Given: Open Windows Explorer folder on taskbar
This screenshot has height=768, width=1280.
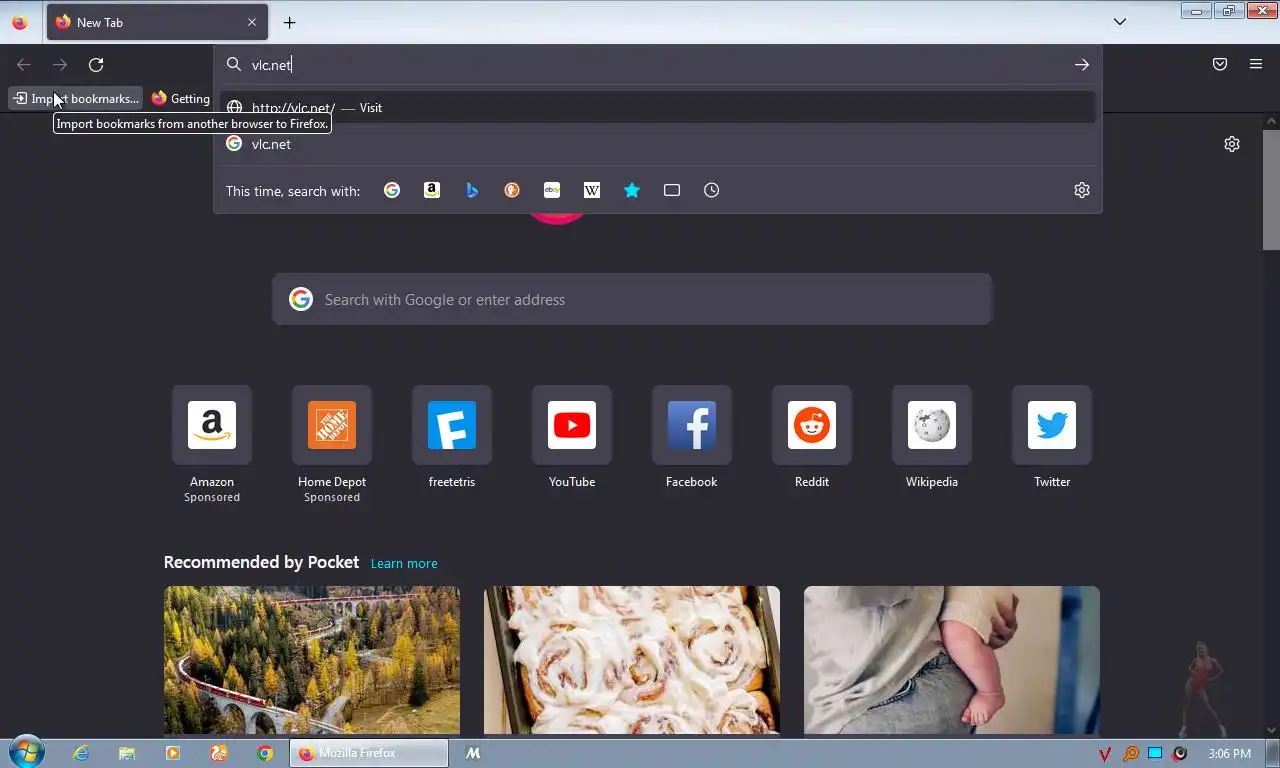Looking at the screenshot, I should tap(127, 753).
